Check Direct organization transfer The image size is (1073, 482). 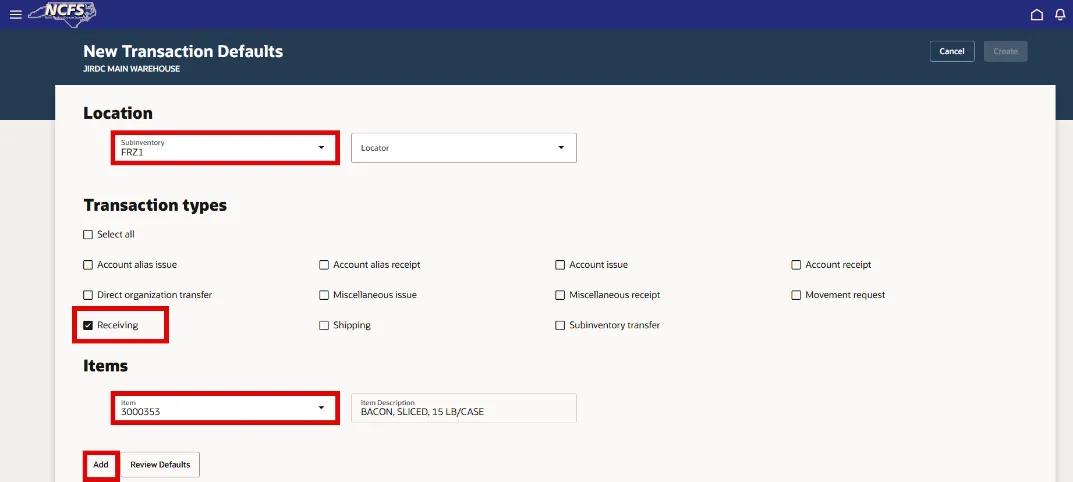88,295
